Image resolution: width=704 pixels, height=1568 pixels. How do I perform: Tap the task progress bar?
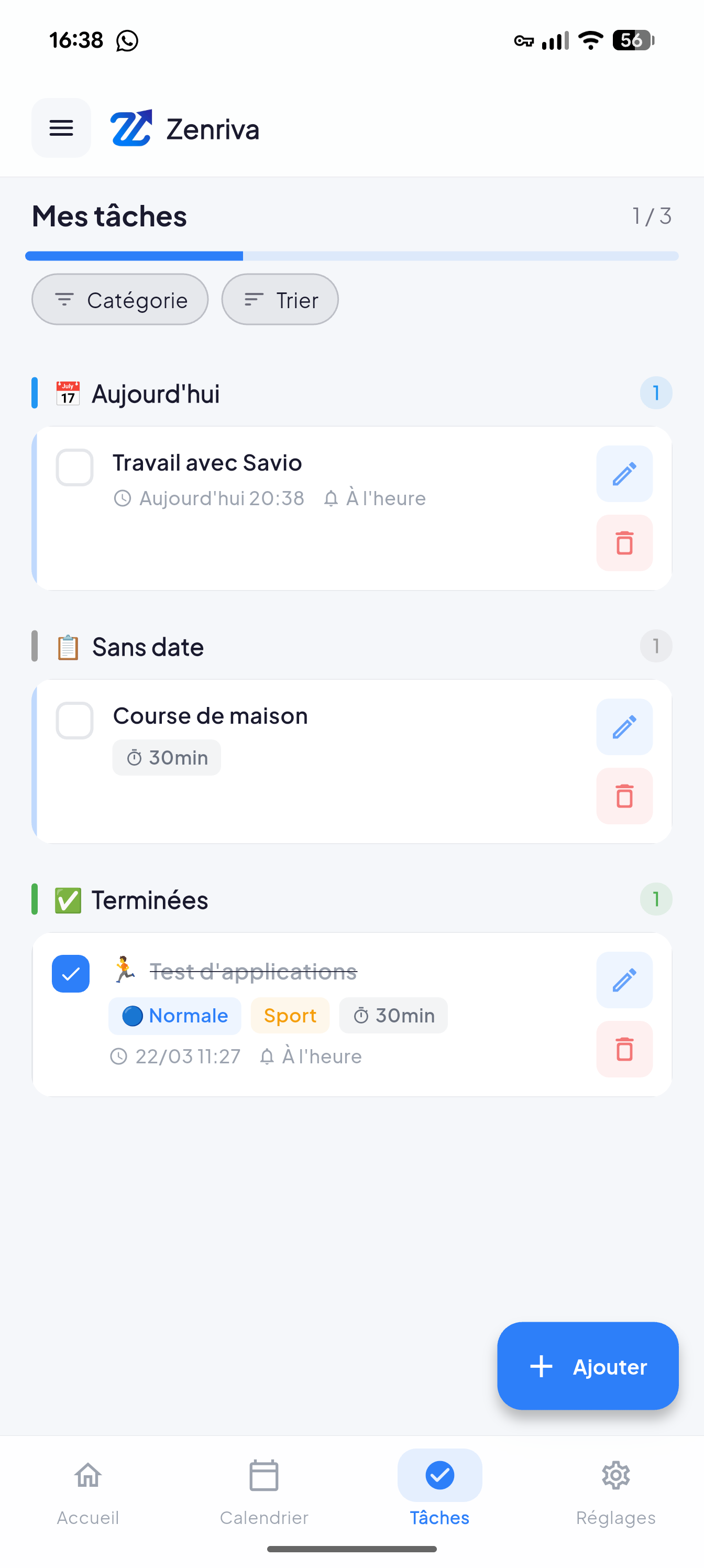tap(351, 256)
